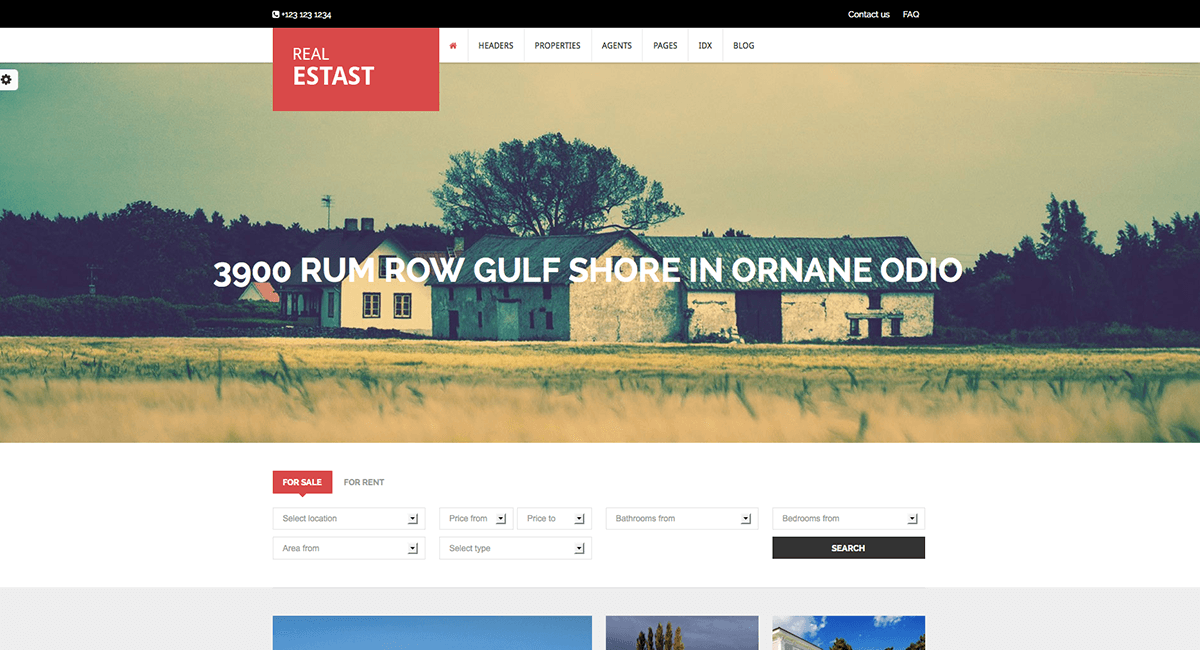Select the For Sale tab
The image size is (1200, 650).
coord(302,482)
